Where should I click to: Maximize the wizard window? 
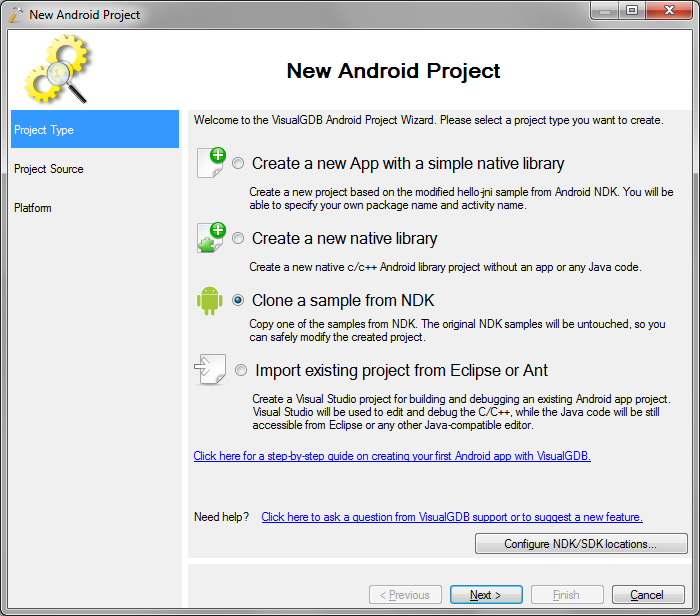pyautogui.click(x=632, y=10)
